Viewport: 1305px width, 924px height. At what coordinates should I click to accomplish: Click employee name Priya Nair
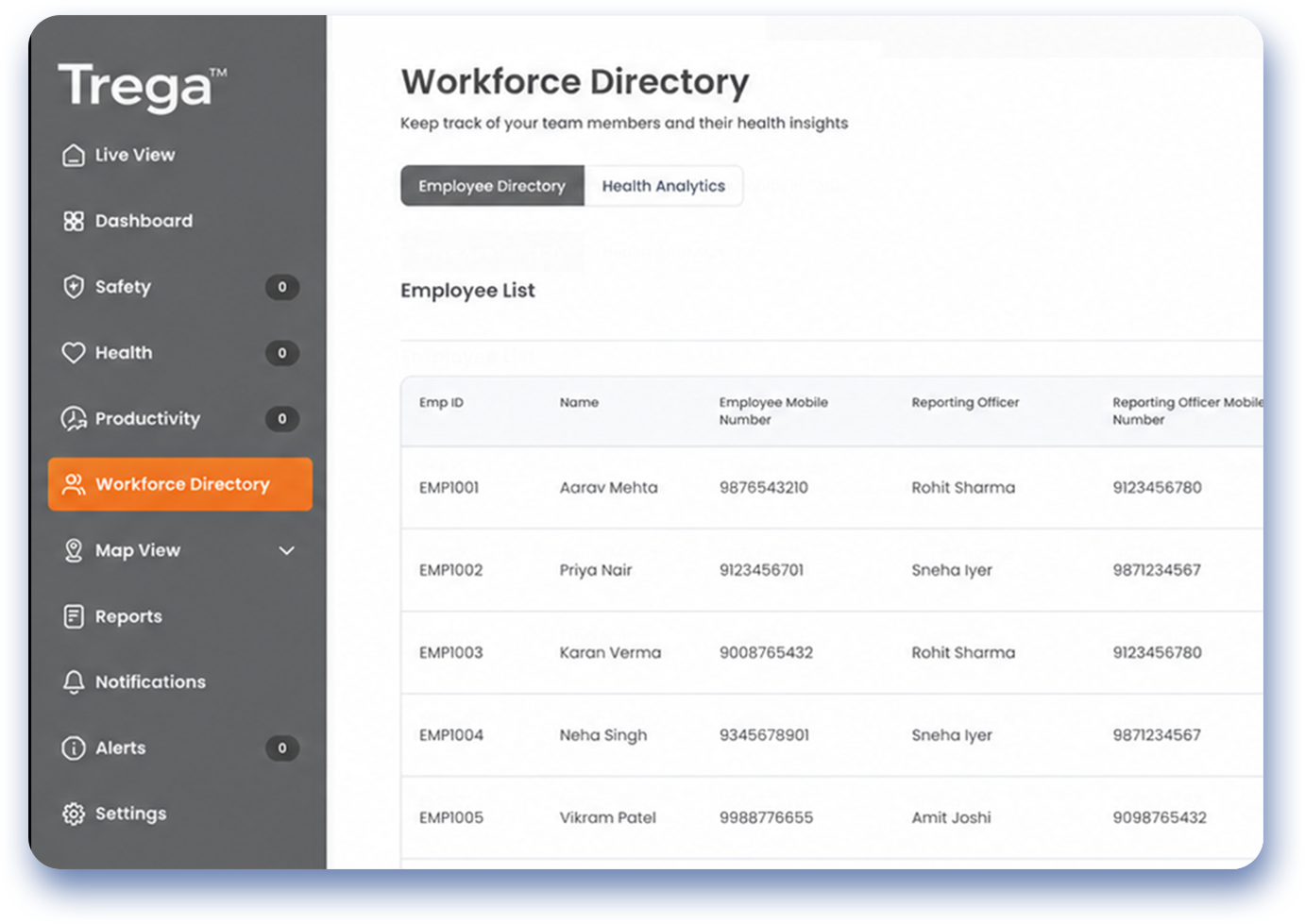tap(596, 570)
